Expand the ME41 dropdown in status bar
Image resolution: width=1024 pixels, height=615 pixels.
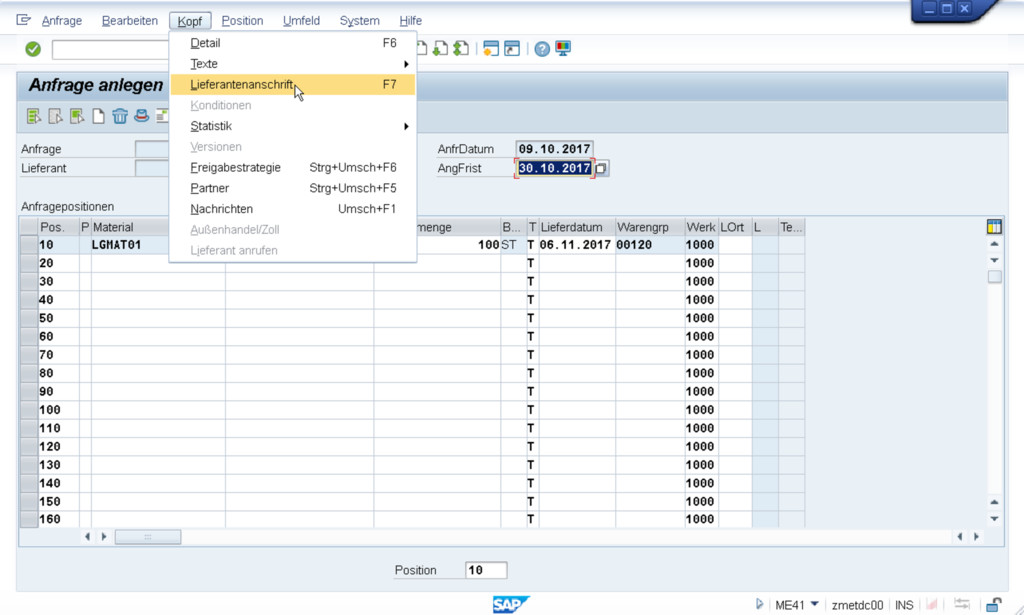[x=814, y=604]
